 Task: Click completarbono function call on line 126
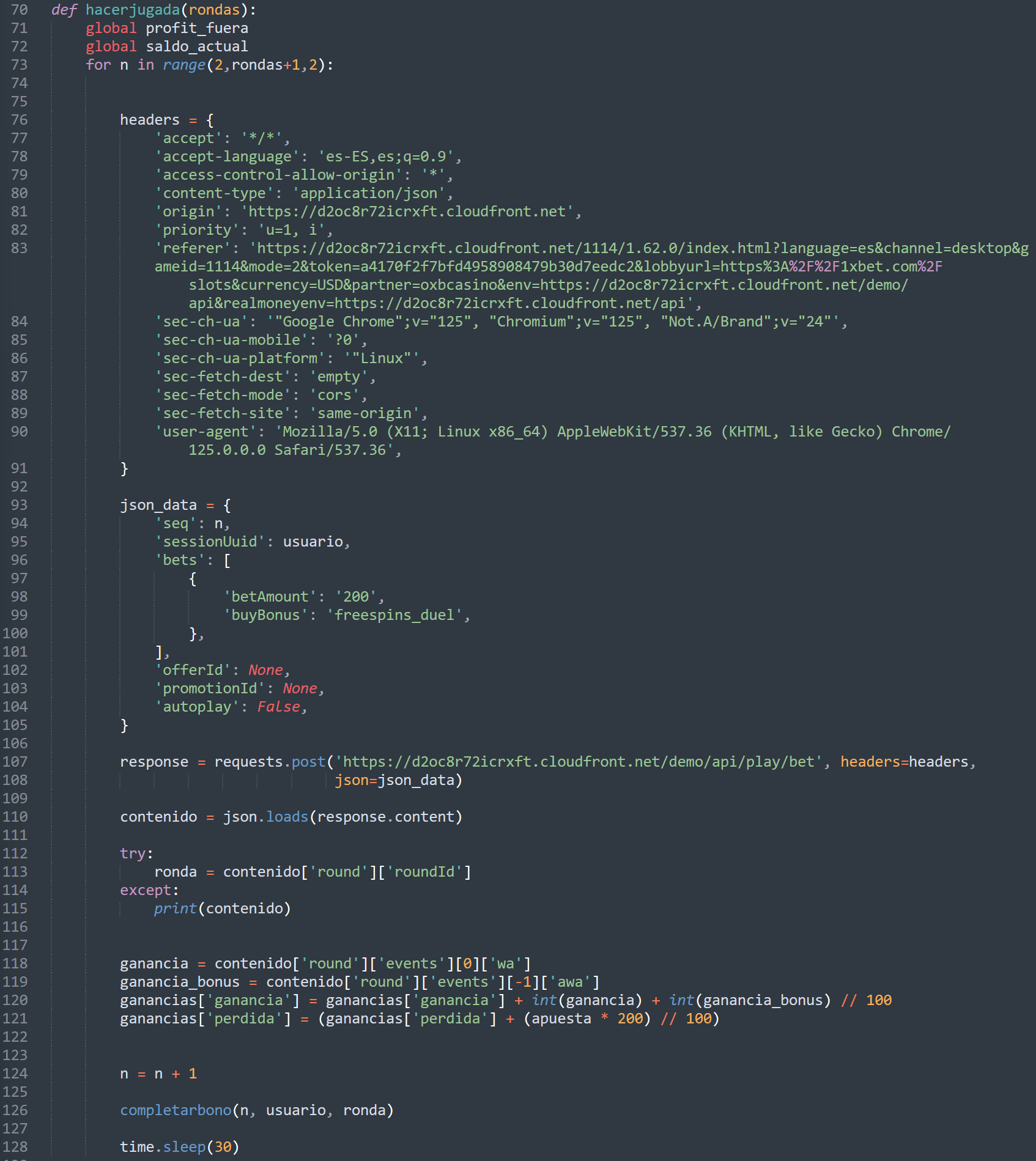tap(176, 1110)
